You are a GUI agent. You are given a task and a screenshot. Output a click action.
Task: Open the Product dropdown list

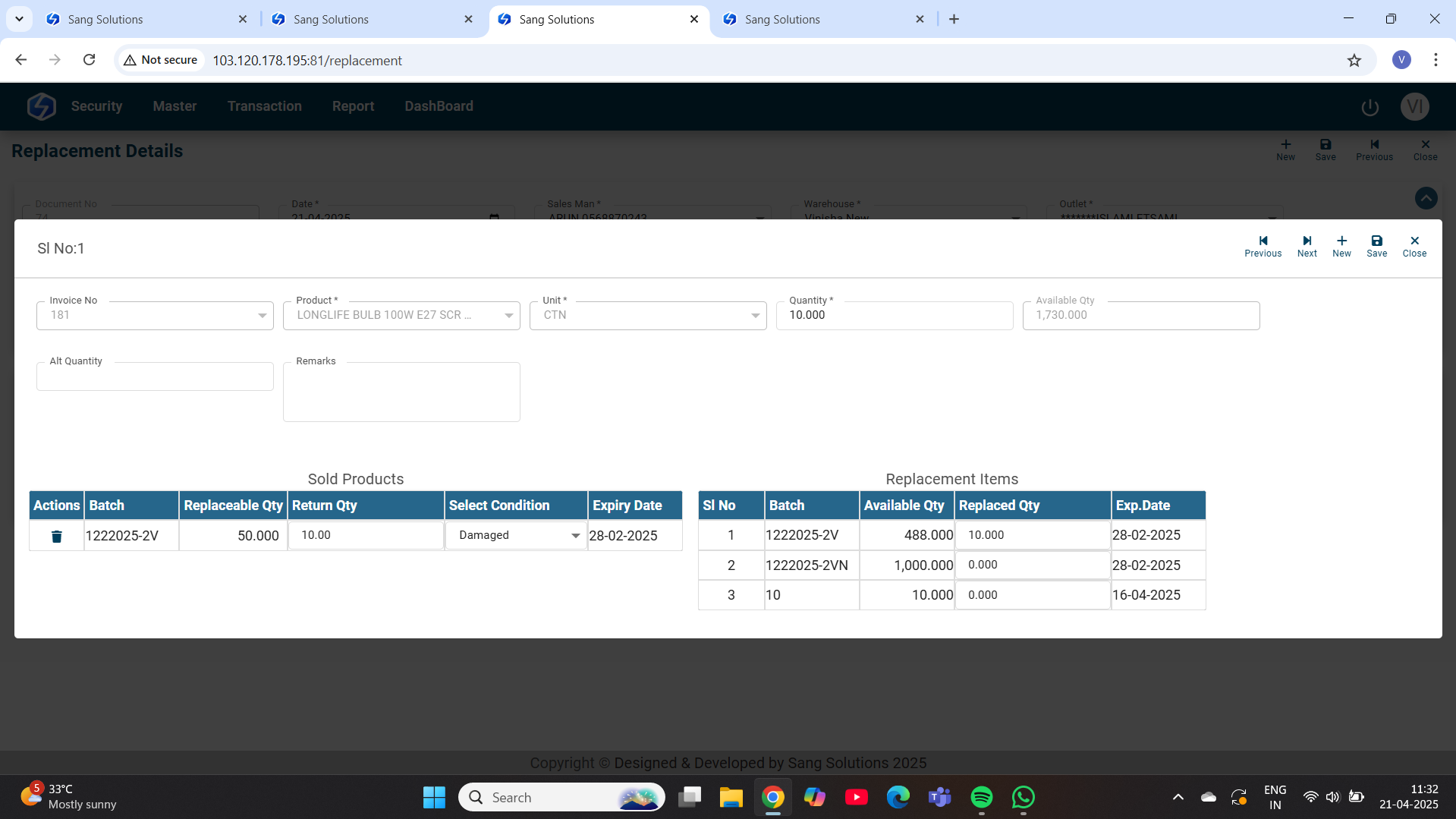click(x=508, y=316)
